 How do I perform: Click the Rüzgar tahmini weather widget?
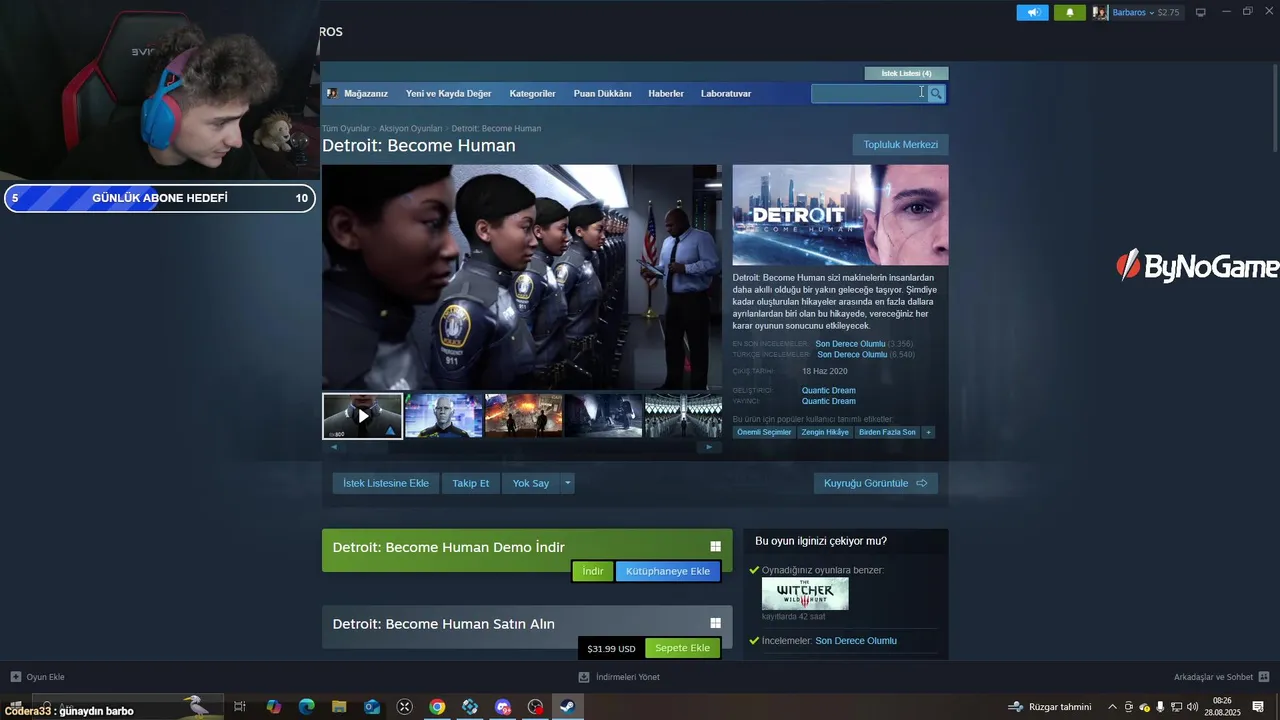click(1050, 707)
